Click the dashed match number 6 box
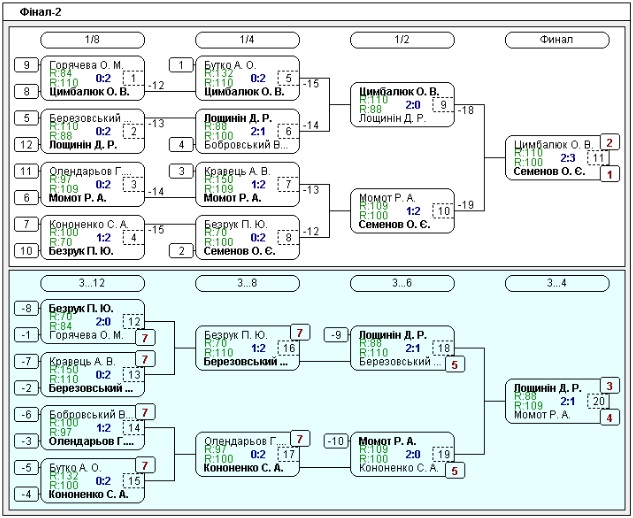This screenshot has width=633, height=518. pos(288,131)
